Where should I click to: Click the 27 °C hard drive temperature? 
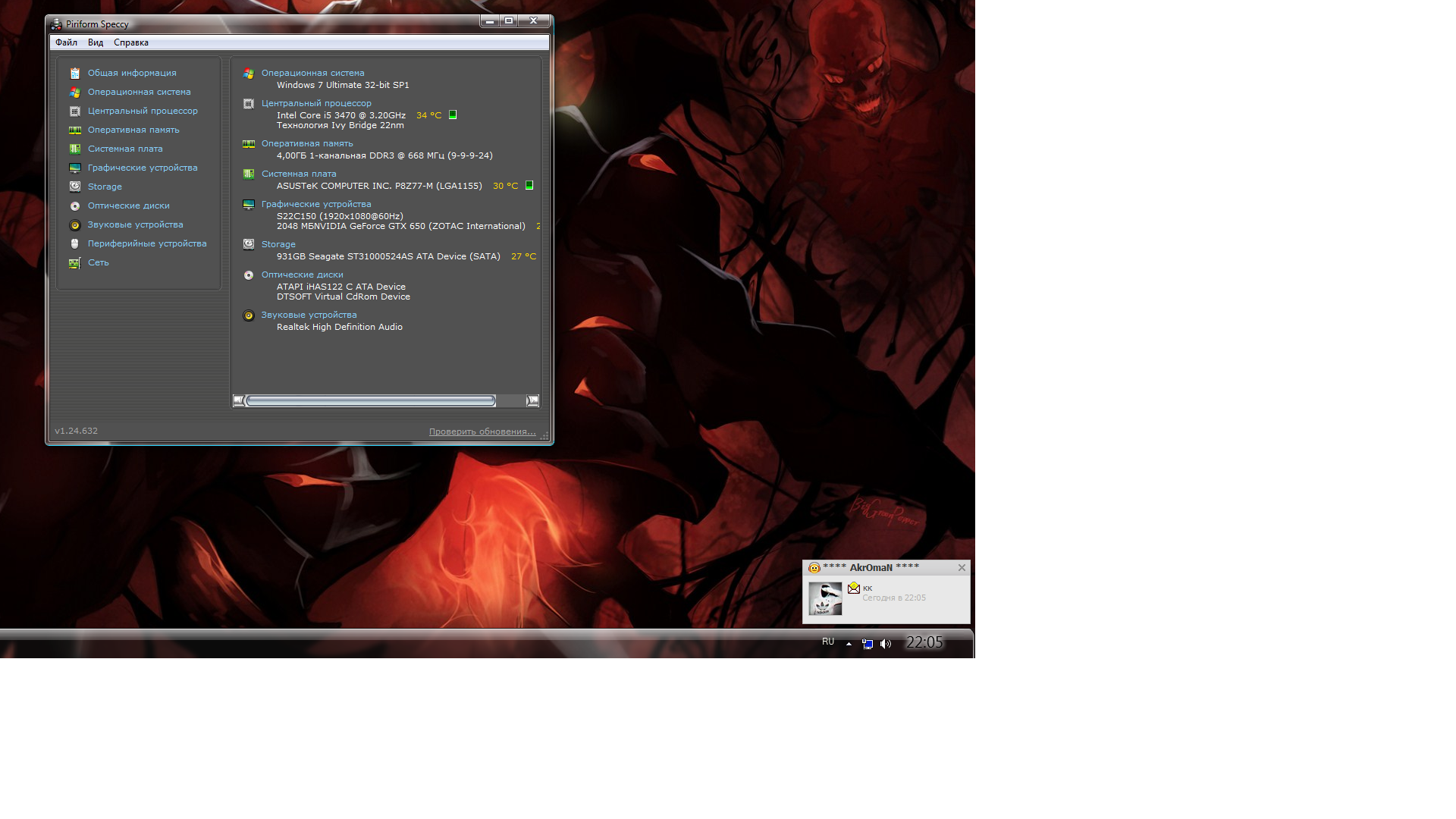[x=523, y=256]
